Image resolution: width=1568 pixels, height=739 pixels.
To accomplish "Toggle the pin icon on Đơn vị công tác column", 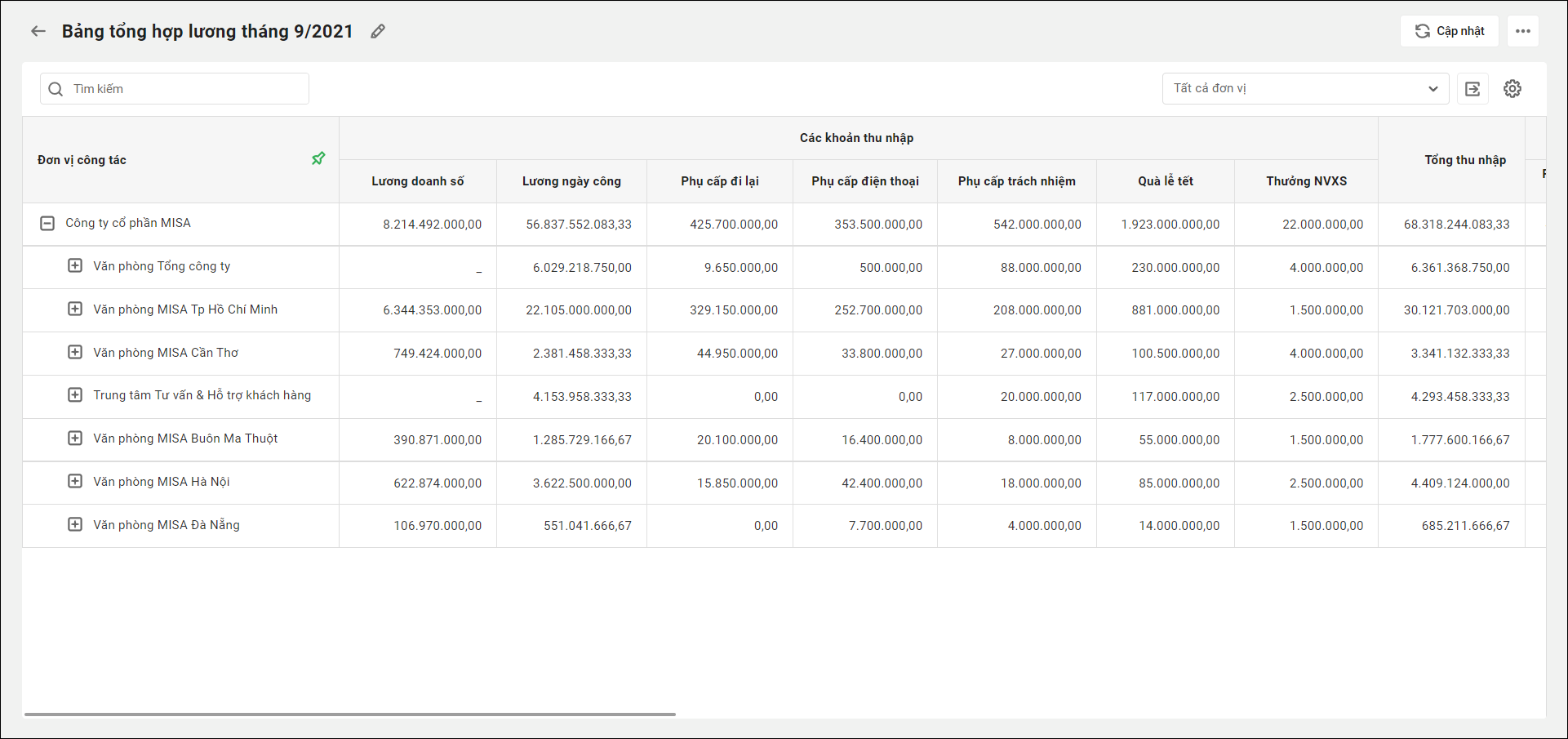I will (318, 158).
